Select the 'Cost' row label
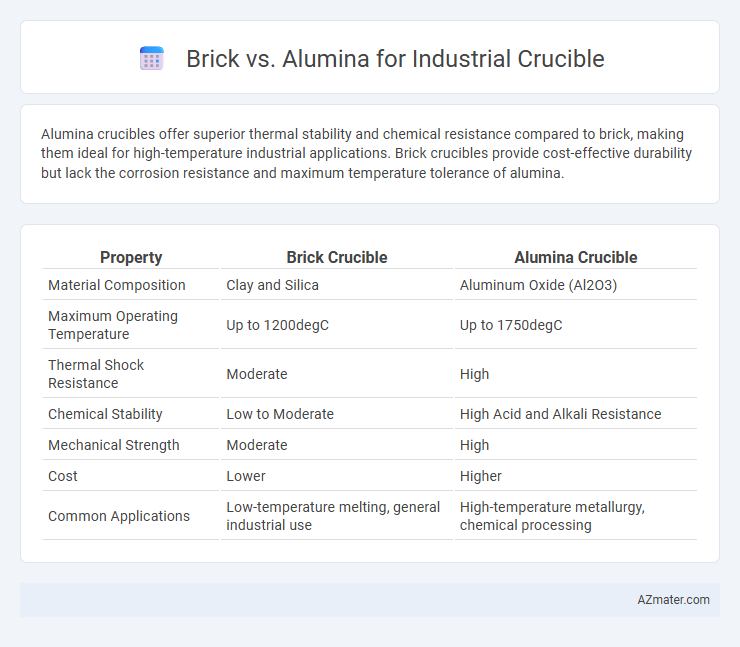 [x=63, y=476]
